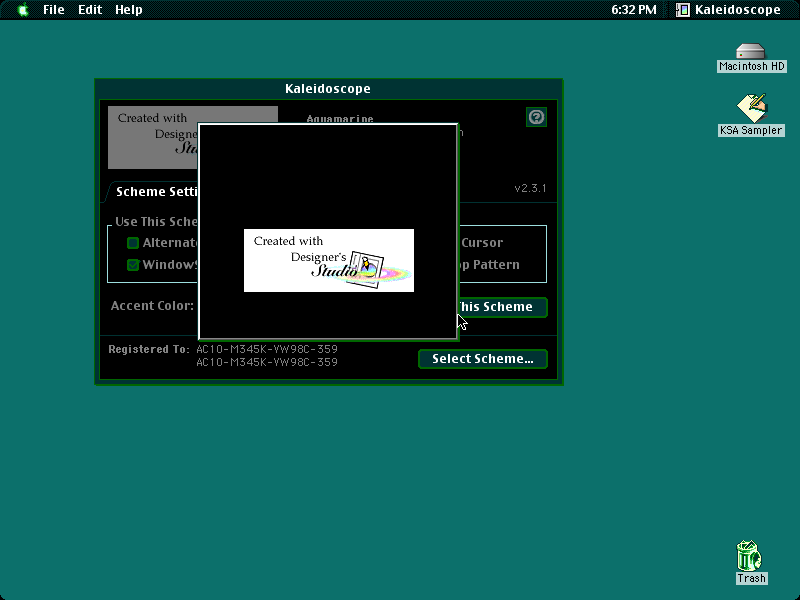Screen dimensions: 800x600
Task: Open the File menu
Action: (x=54, y=10)
